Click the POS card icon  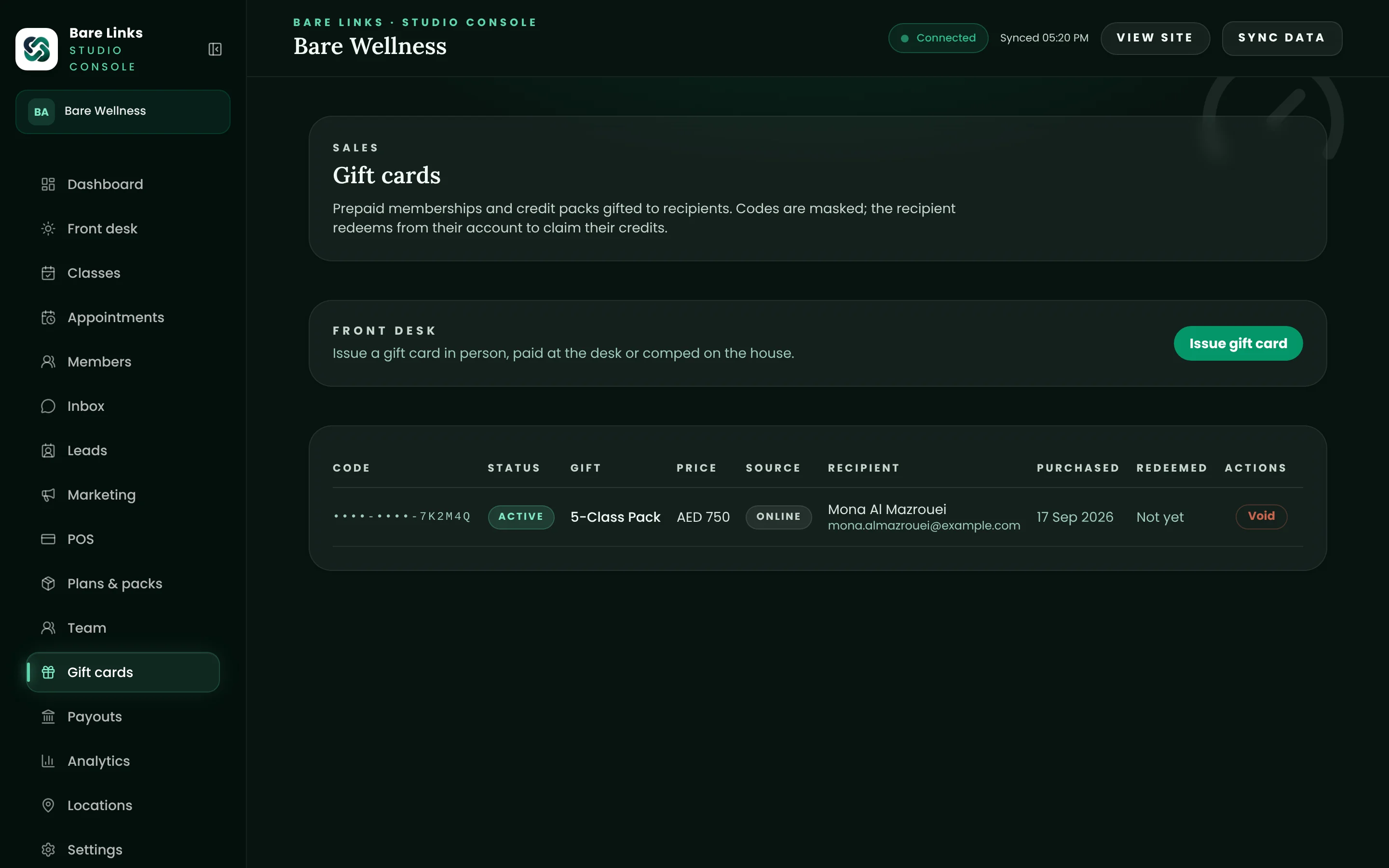point(48,539)
